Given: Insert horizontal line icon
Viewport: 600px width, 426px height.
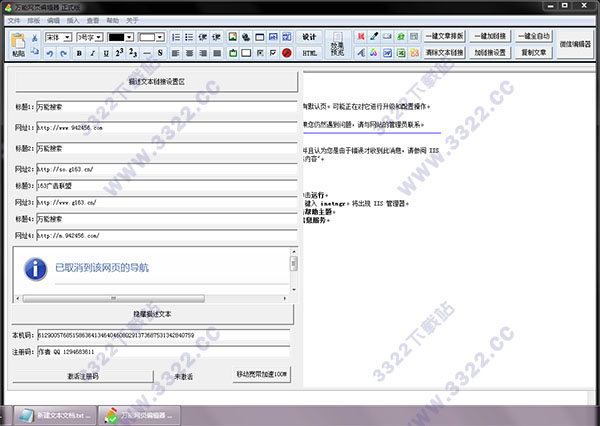Looking at the screenshot, I should click(147, 53).
